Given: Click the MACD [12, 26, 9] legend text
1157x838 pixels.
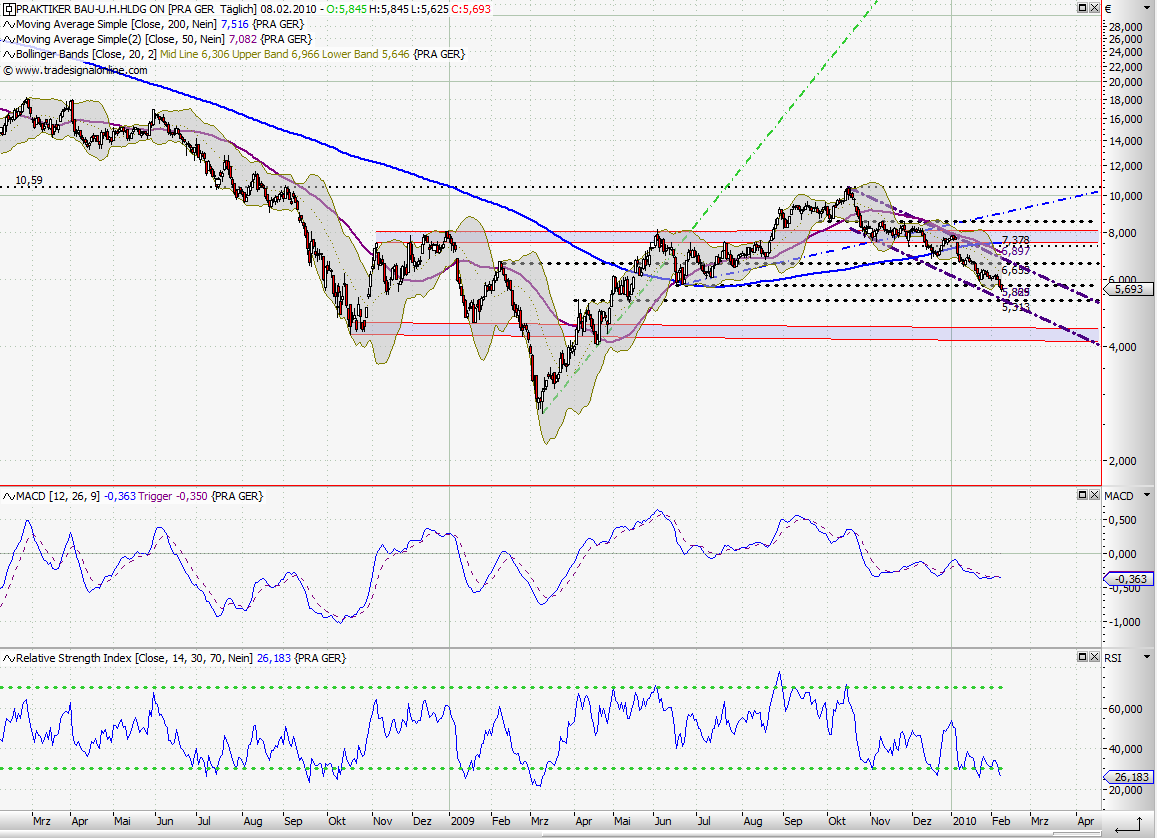Looking at the screenshot, I should click(58, 496).
